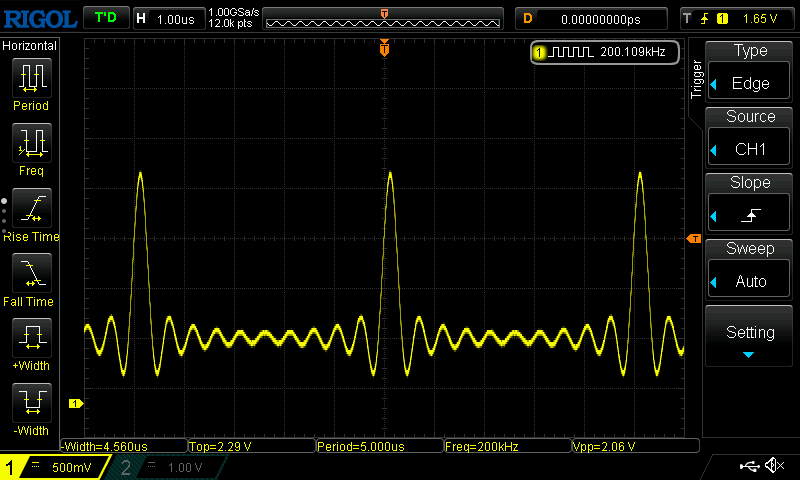
Task: Click the rising edge trigger icon in the top bar
Action: coord(705,19)
